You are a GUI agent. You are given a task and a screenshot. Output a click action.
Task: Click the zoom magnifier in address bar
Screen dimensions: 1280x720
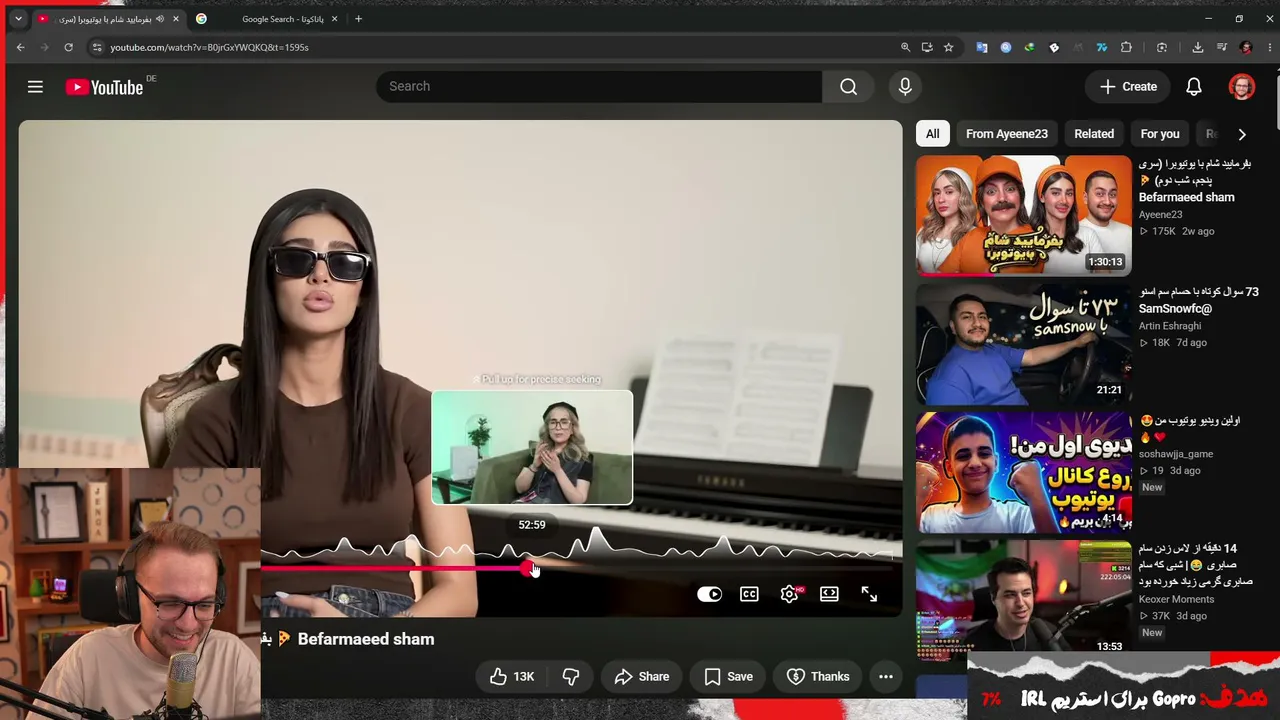point(905,47)
